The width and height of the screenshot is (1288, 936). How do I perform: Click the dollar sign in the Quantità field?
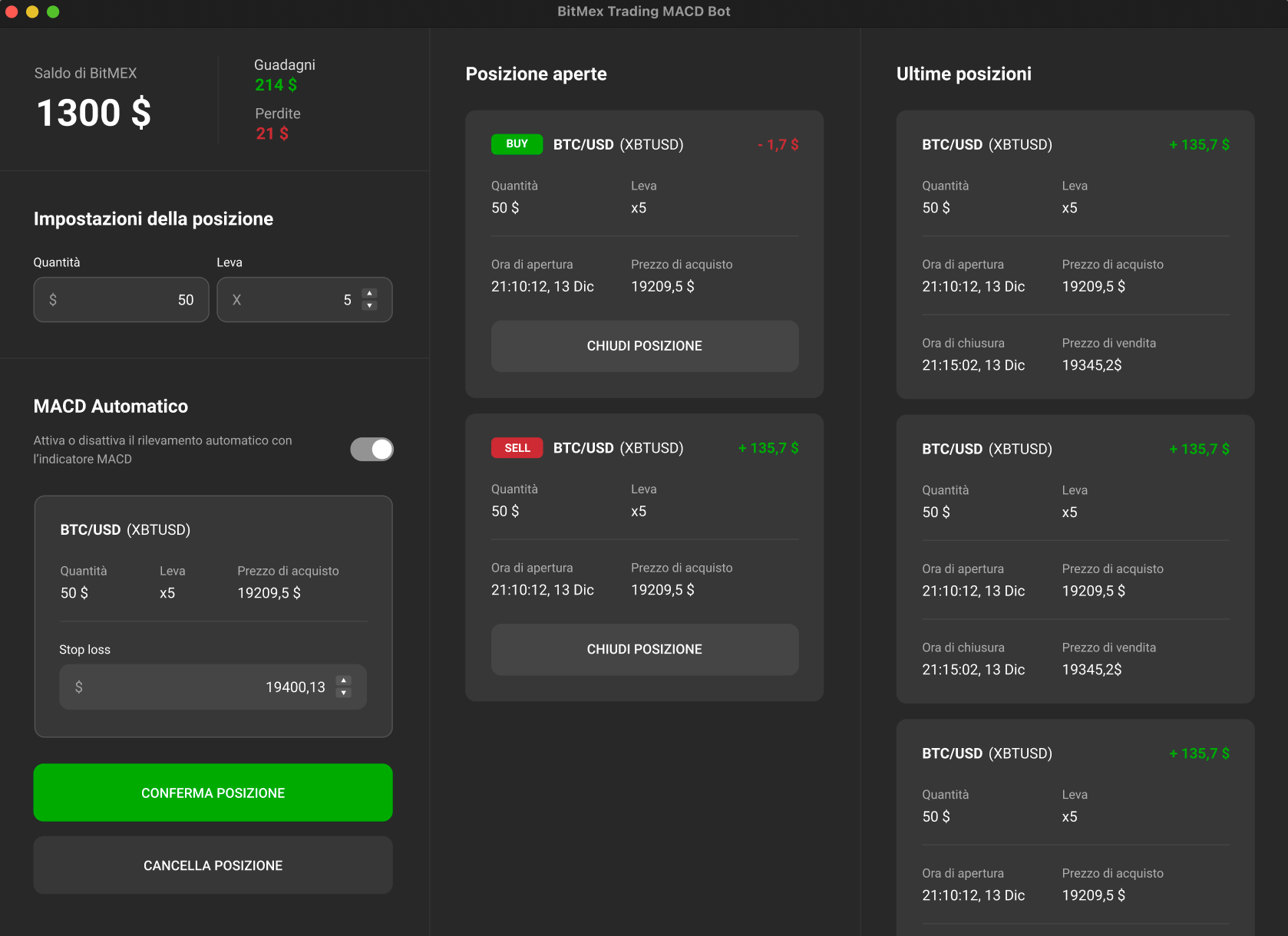click(x=53, y=300)
